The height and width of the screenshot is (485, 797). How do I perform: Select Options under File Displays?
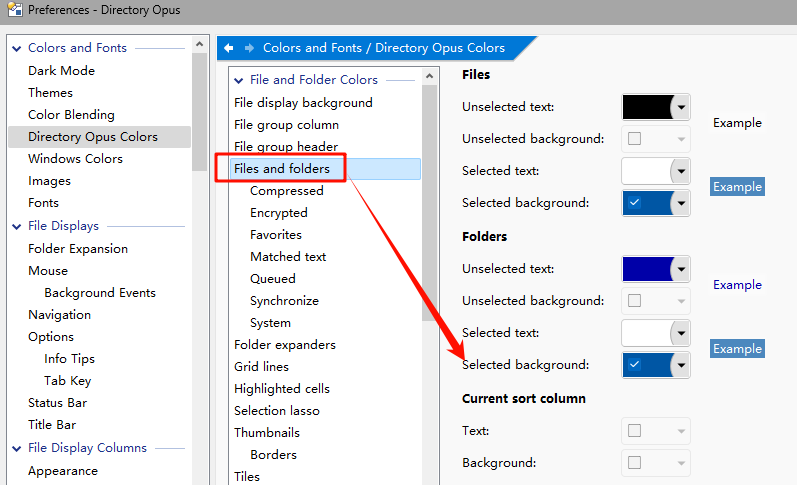51,337
